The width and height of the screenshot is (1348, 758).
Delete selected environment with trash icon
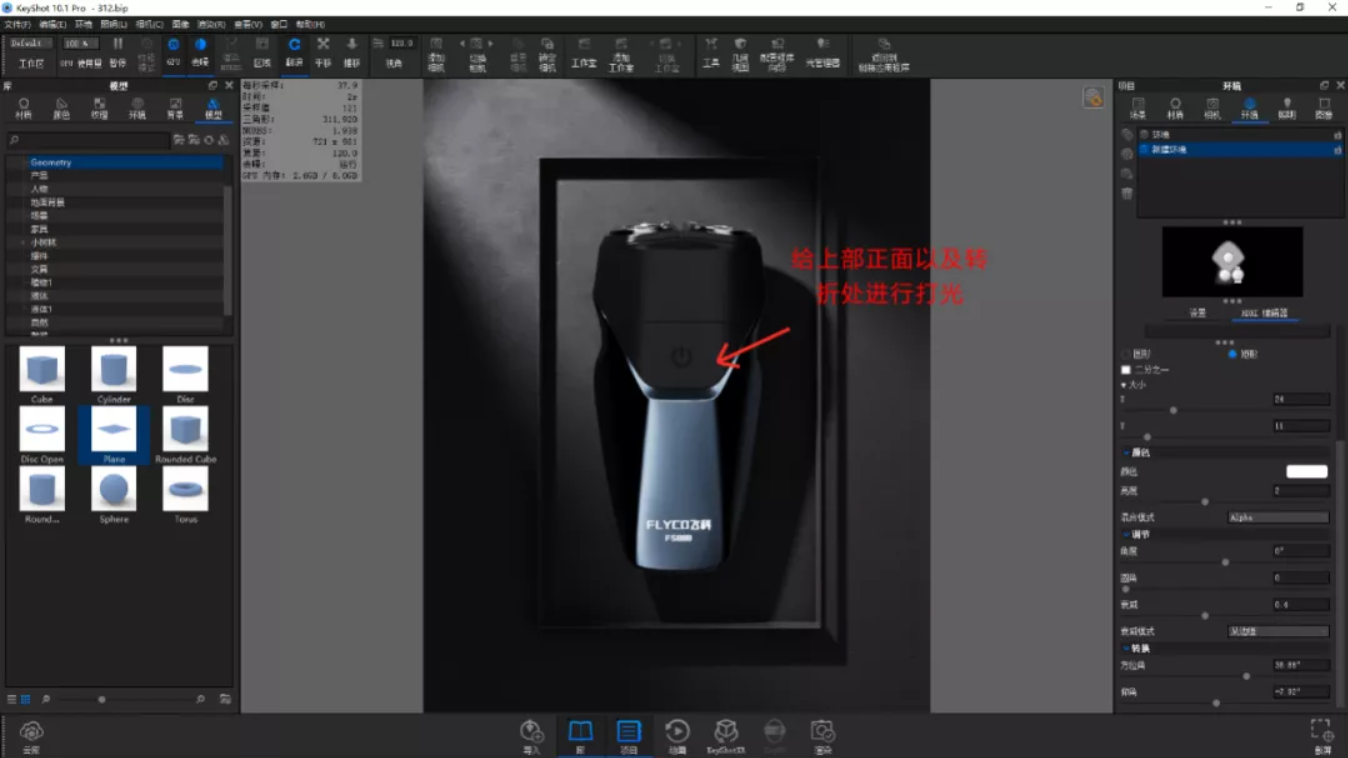tap(1127, 194)
